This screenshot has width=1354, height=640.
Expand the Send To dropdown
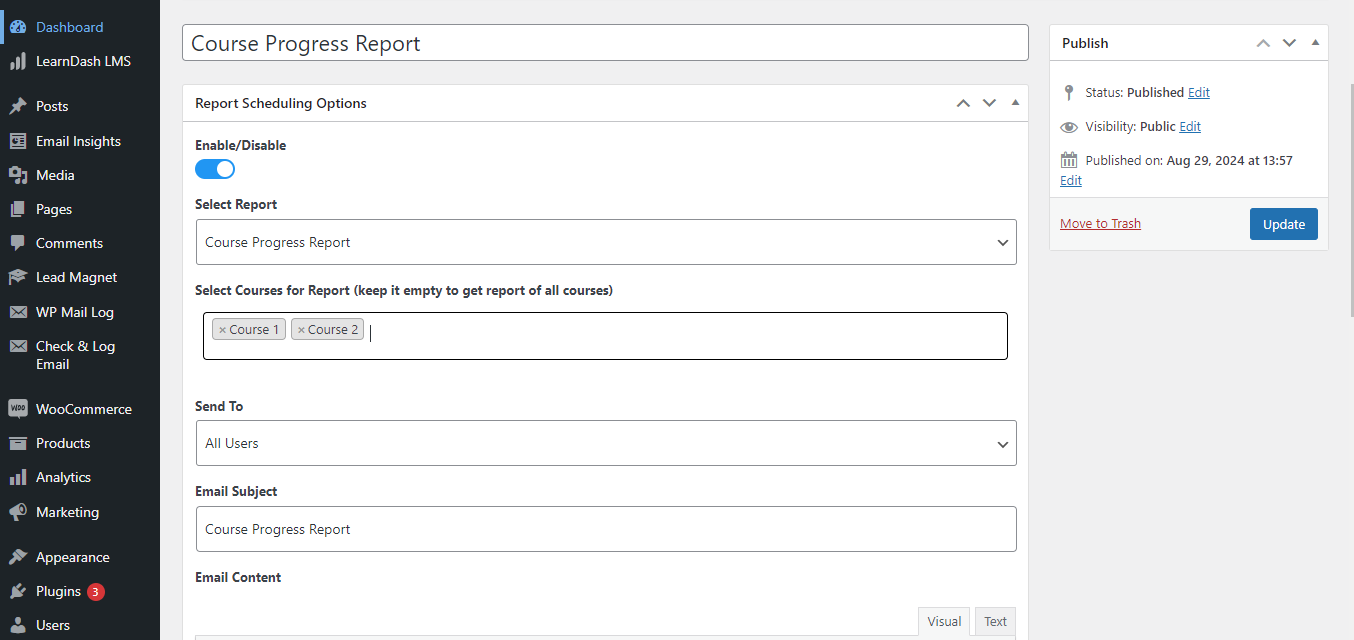606,443
